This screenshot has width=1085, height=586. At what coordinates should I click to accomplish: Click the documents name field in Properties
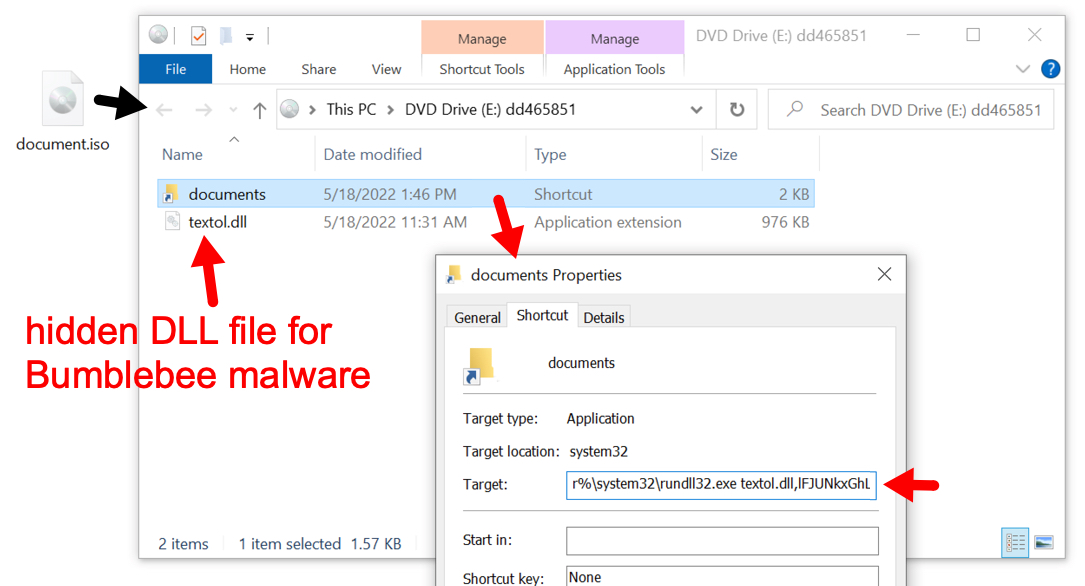pos(581,363)
